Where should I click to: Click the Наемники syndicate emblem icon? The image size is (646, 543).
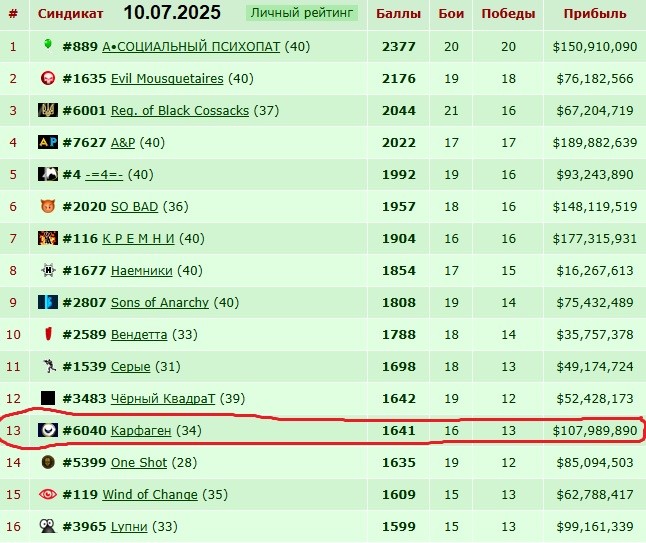pyautogui.click(x=48, y=270)
